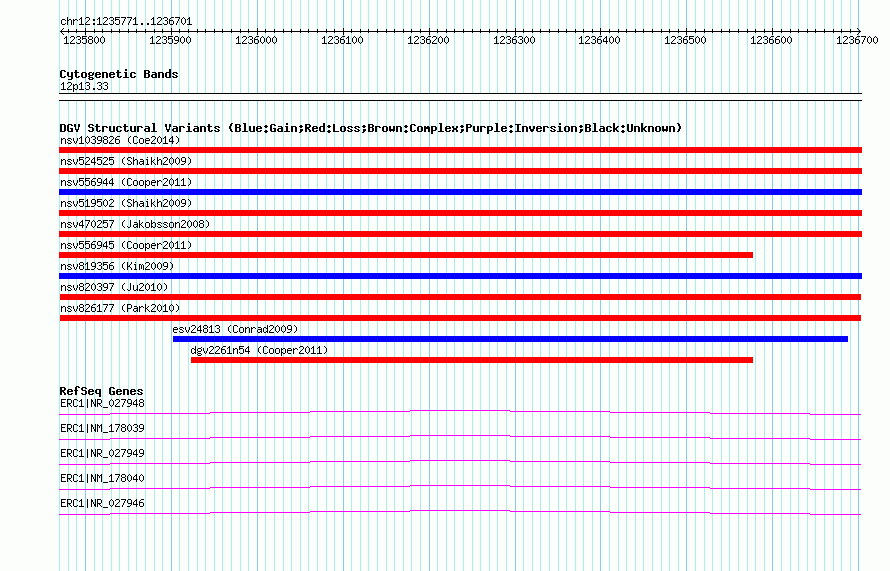The image size is (890, 571).
Task: Click the magenta line for ERC1|NM_178039
Action: (x=460, y=437)
